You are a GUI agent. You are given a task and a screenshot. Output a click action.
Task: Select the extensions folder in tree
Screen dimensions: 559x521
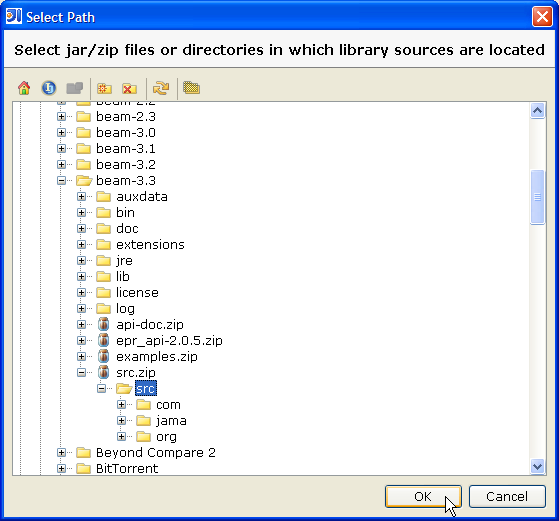click(x=150, y=245)
